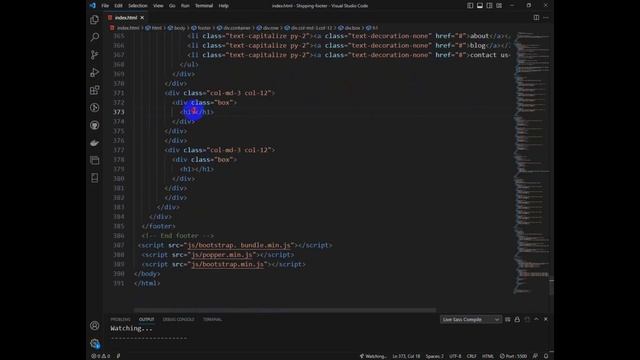The height and width of the screenshot is (360, 640).
Task: Open Live Sass Compile output channel dropdown
Action: coord(471,319)
